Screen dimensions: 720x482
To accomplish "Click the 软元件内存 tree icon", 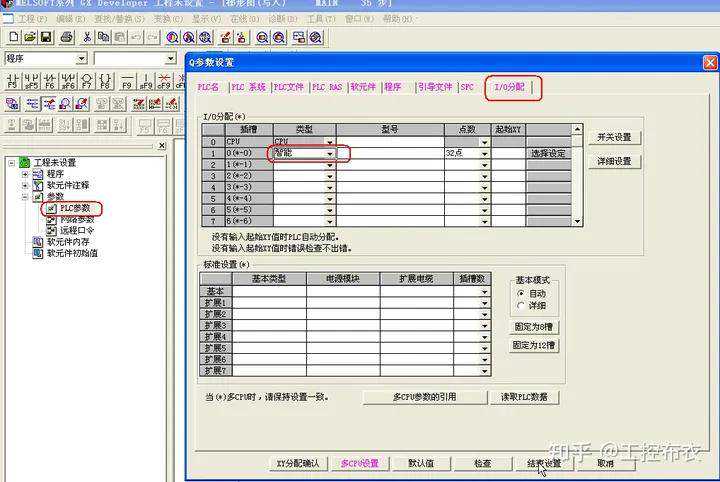I will 38,241.
